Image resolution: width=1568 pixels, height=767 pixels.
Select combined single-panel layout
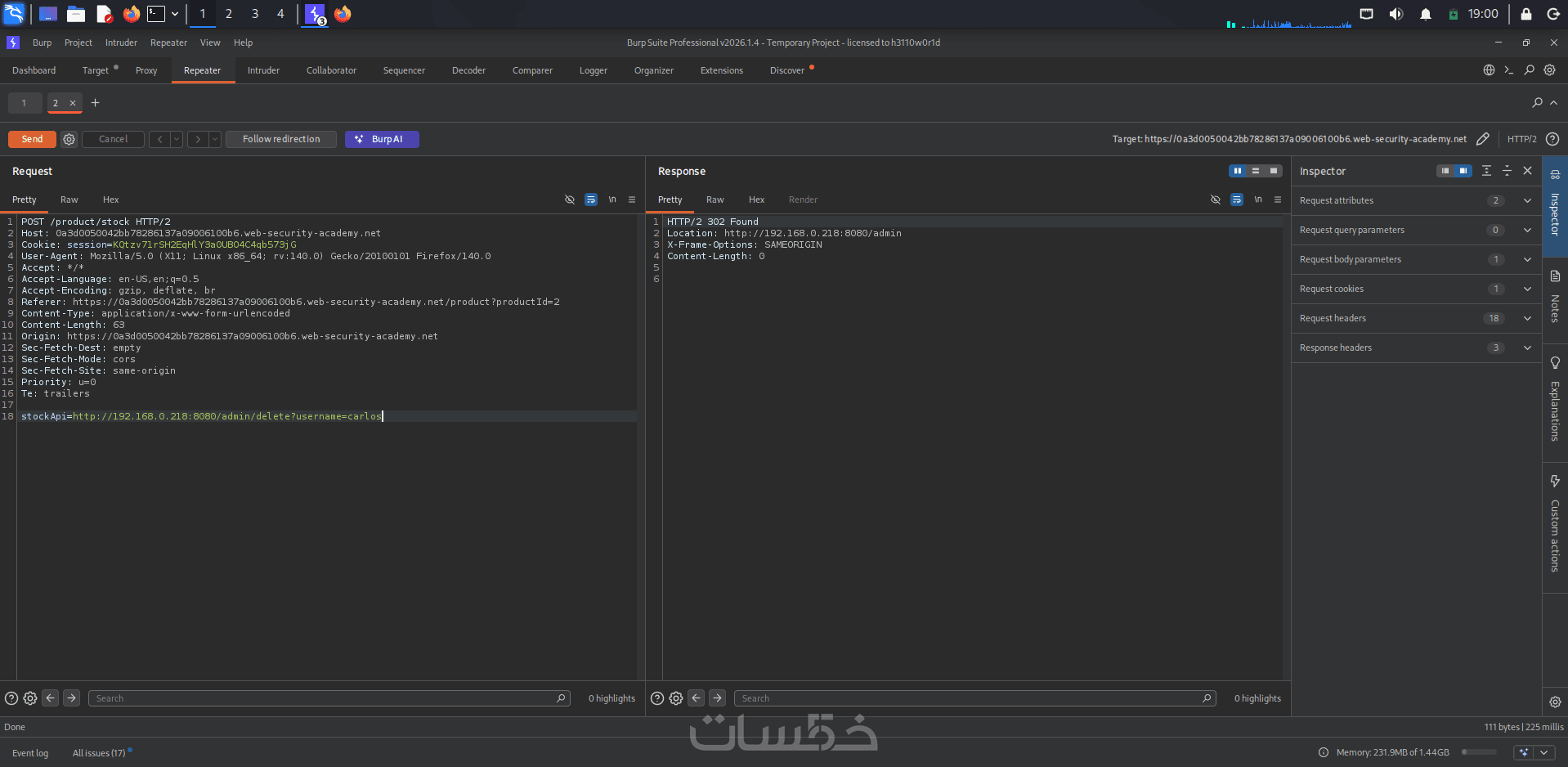(1274, 171)
